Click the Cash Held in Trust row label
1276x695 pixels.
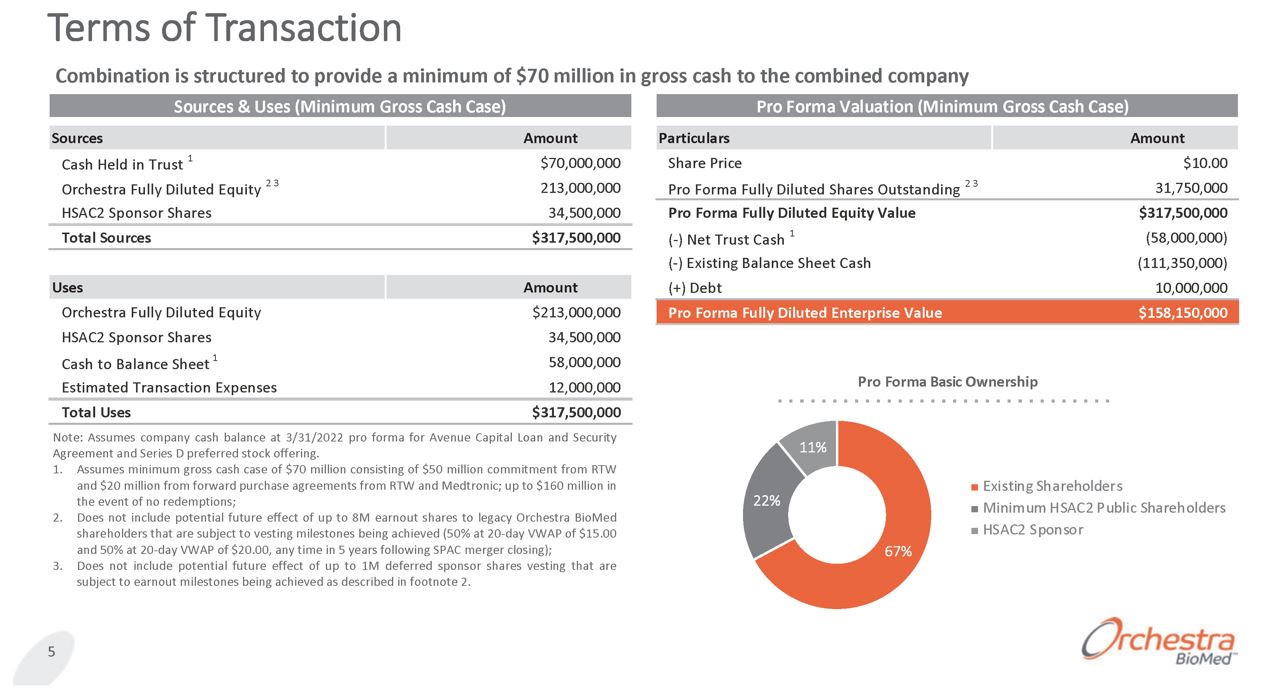(x=122, y=164)
